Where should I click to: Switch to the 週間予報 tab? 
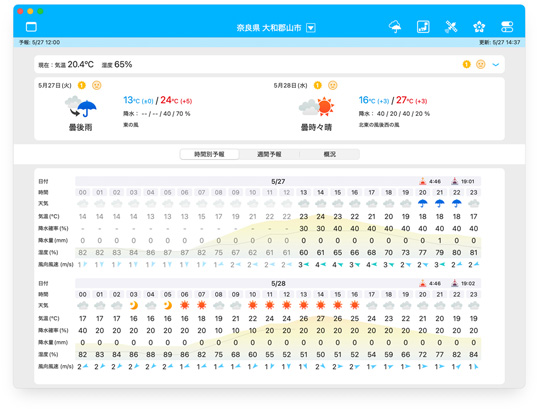coord(269,154)
